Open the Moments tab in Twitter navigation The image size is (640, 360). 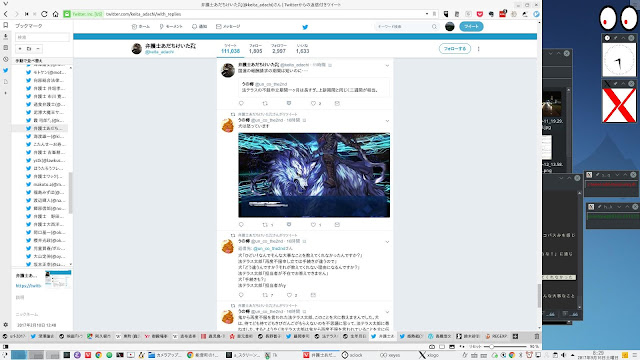(171, 27)
